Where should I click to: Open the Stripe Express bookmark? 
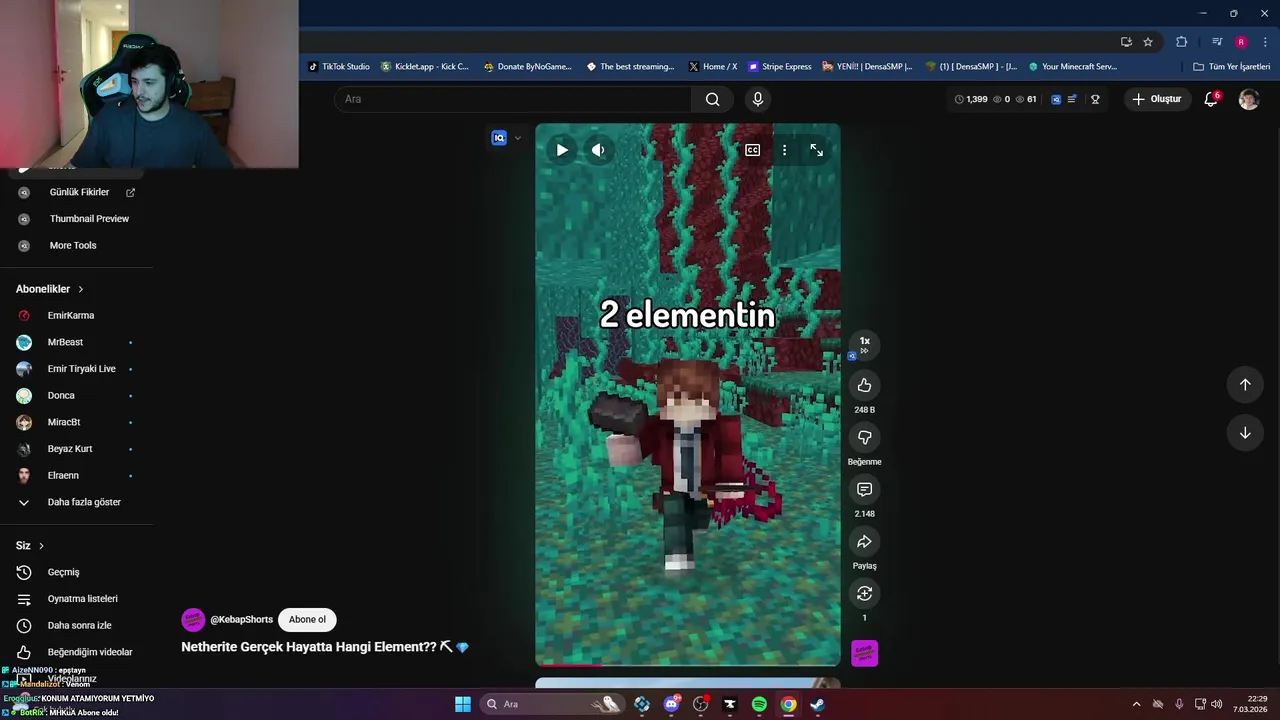[780, 67]
